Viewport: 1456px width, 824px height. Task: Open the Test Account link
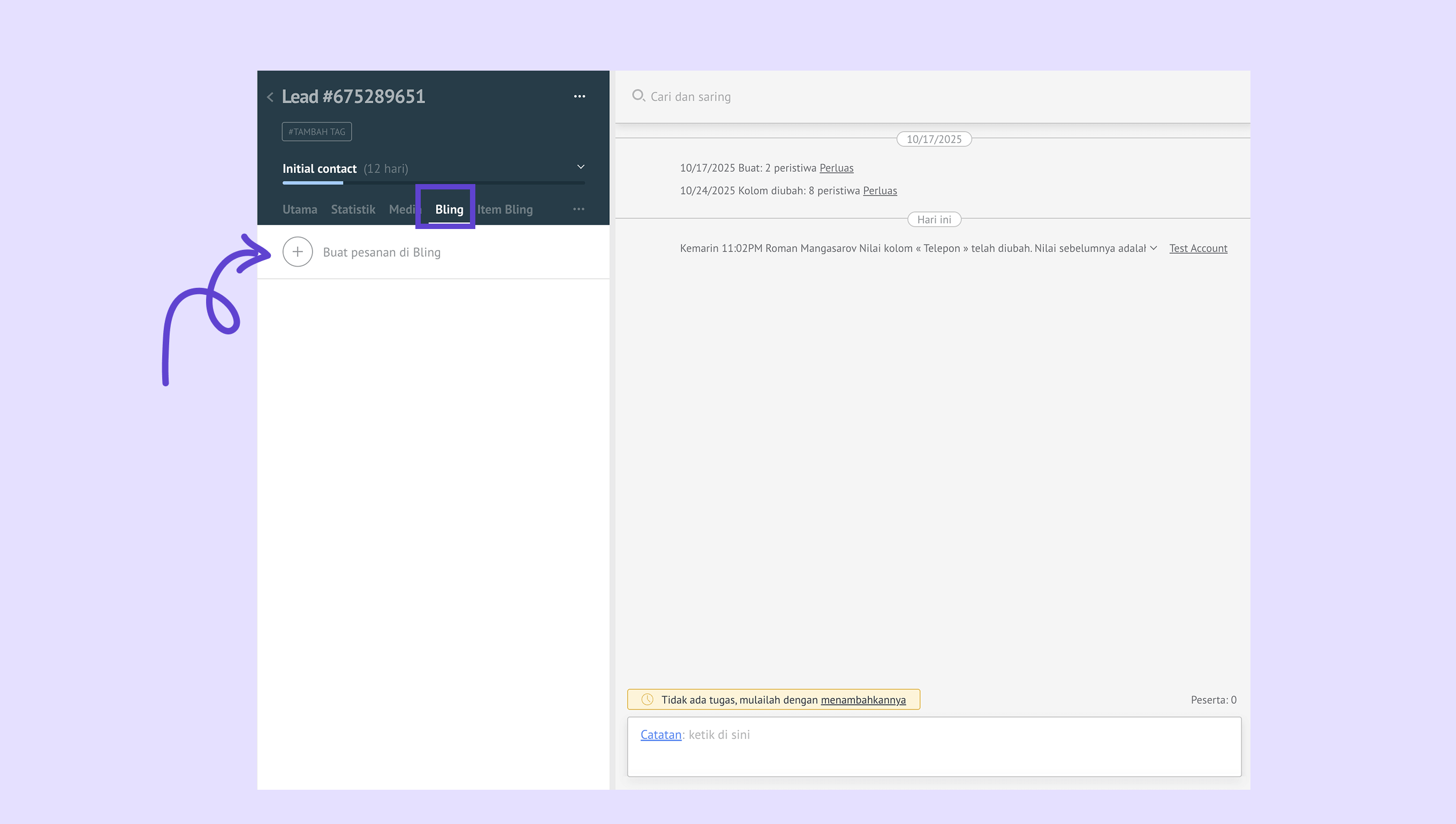click(x=1198, y=248)
